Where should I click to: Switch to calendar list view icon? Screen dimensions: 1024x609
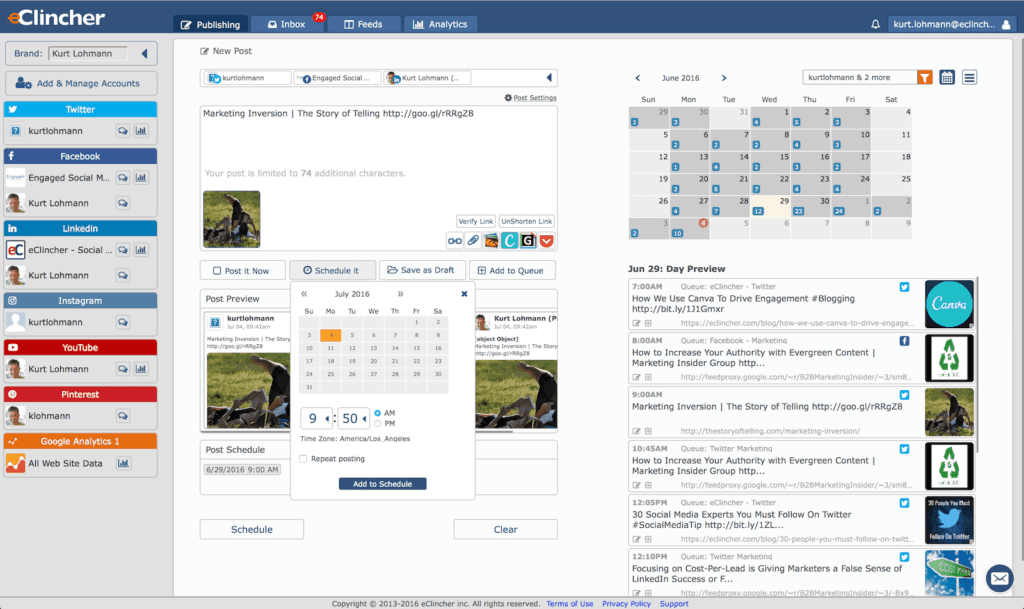(x=969, y=78)
